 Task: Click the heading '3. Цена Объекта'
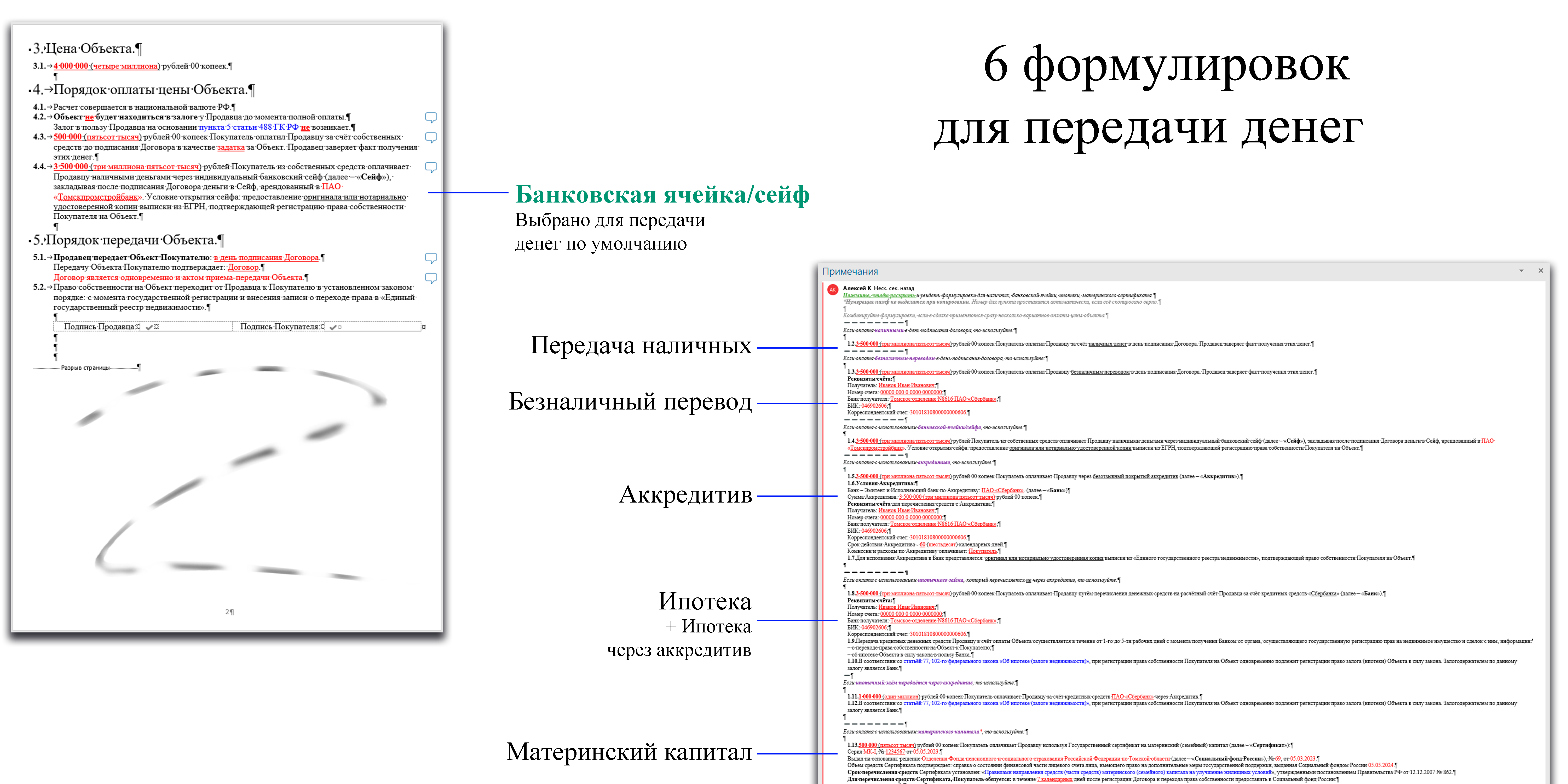tap(85, 49)
